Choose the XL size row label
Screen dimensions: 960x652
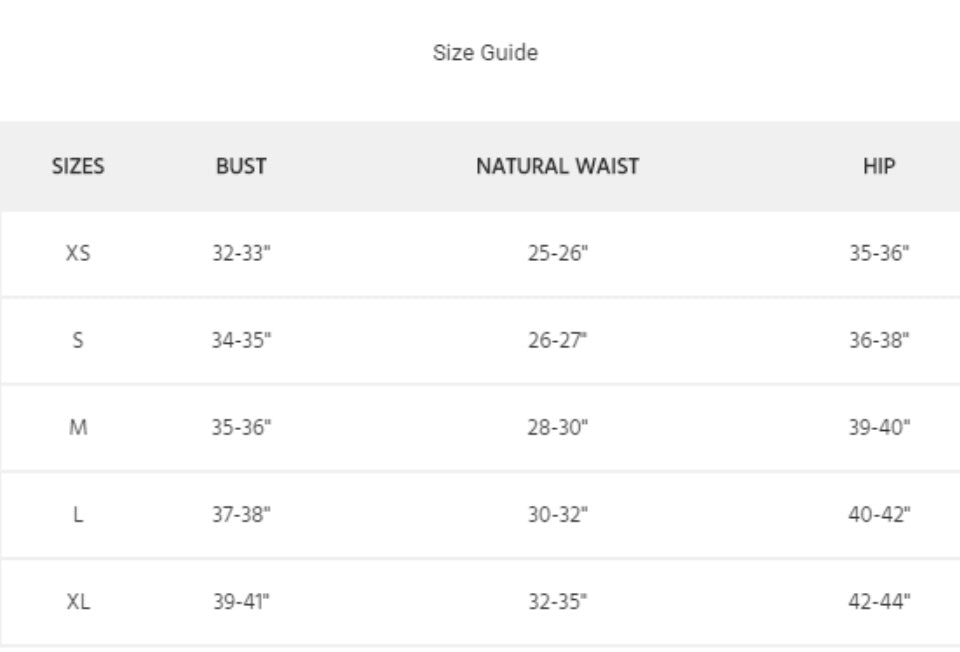(x=78, y=601)
